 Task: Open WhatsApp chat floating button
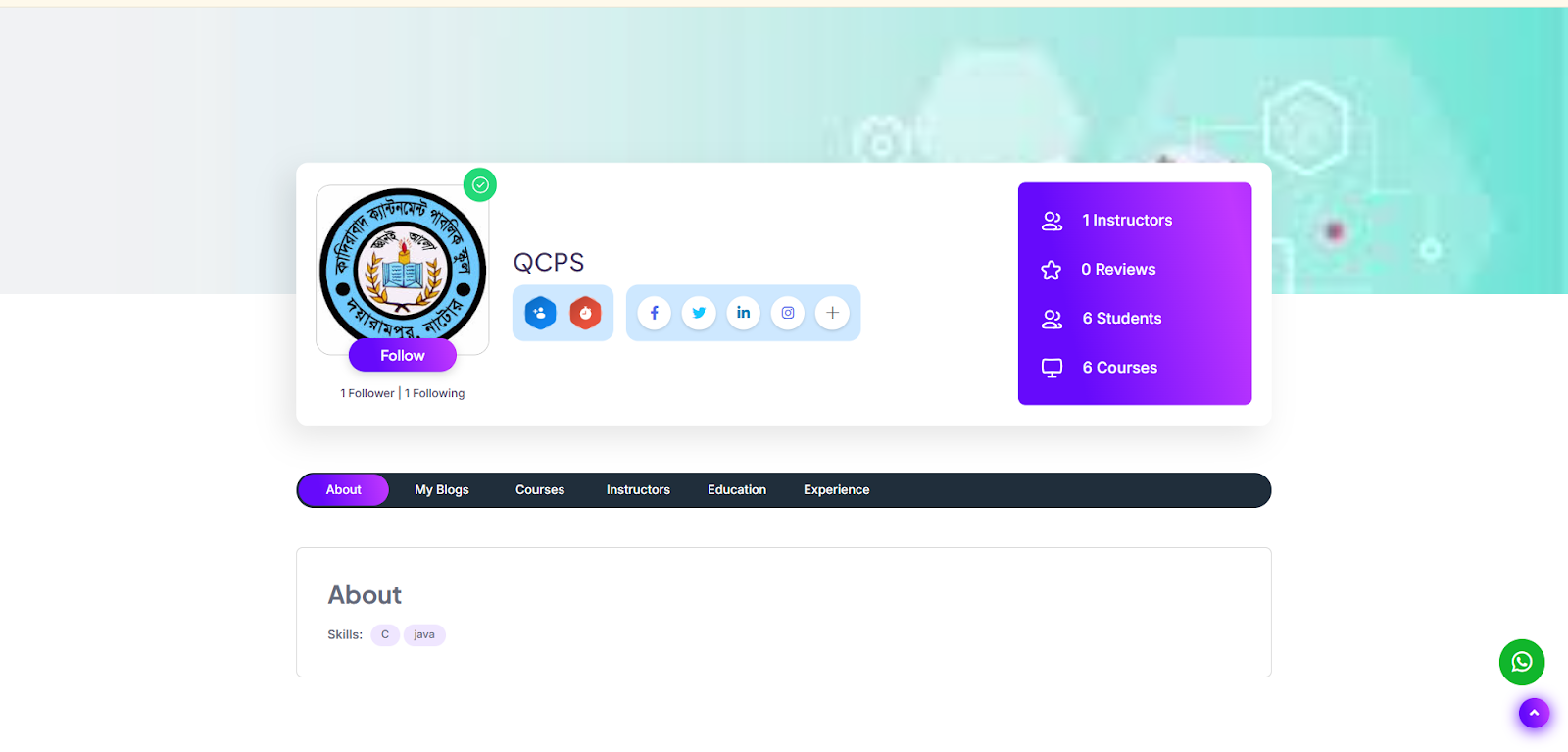point(1521,663)
